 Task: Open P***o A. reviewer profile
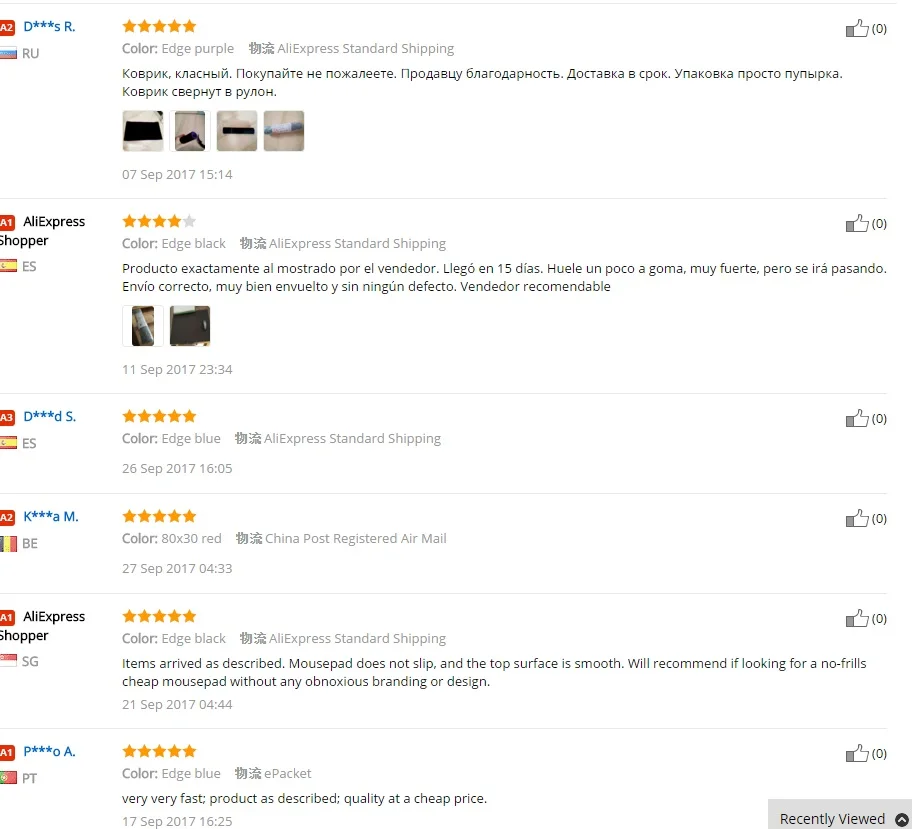[49, 751]
